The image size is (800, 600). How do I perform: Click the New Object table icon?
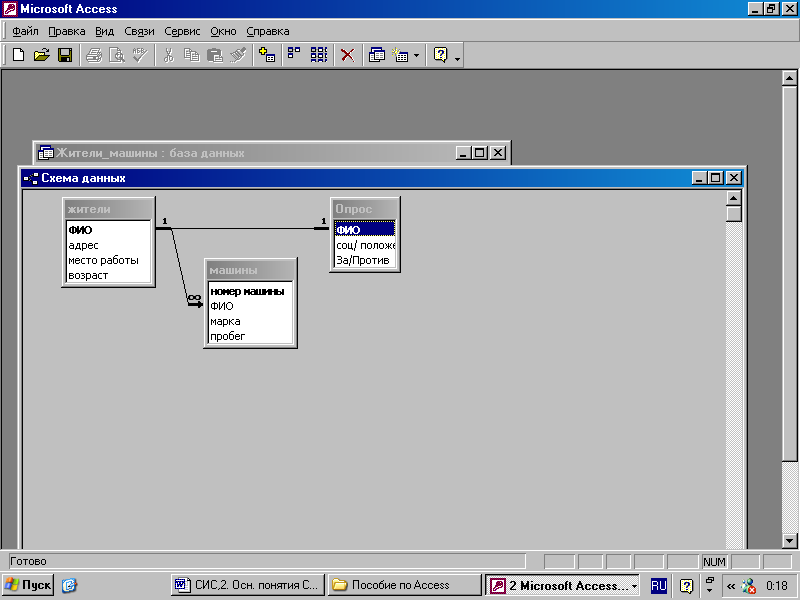400,55
